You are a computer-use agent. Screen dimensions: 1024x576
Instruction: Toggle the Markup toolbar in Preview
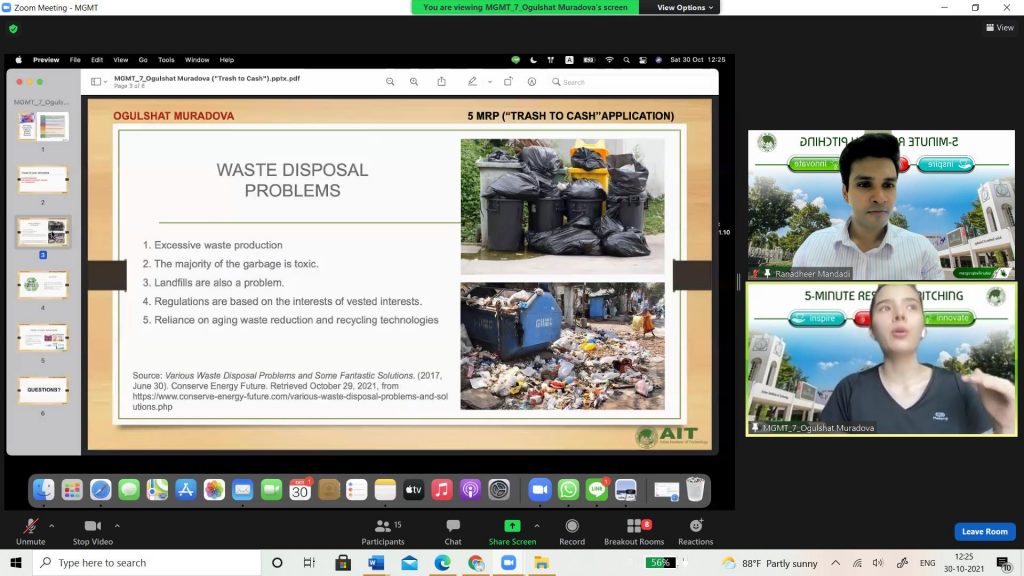pyautogui.click(x=532, y=82)
